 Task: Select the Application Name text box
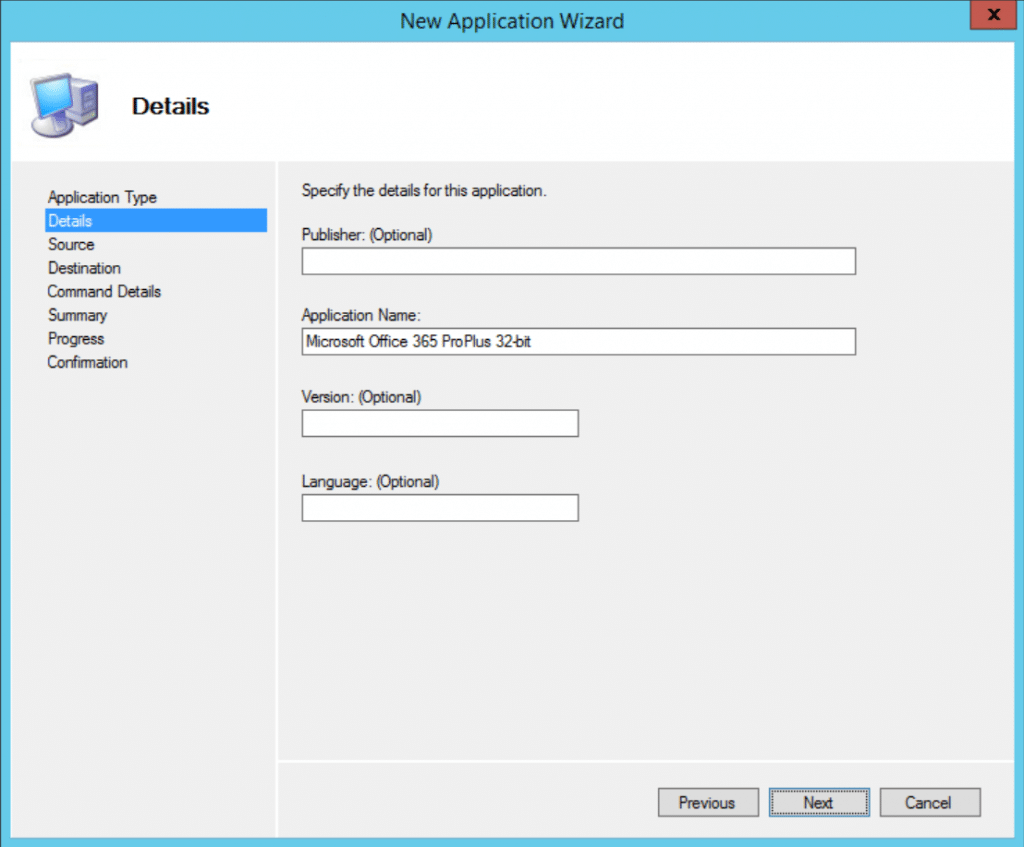coord(578,341)
